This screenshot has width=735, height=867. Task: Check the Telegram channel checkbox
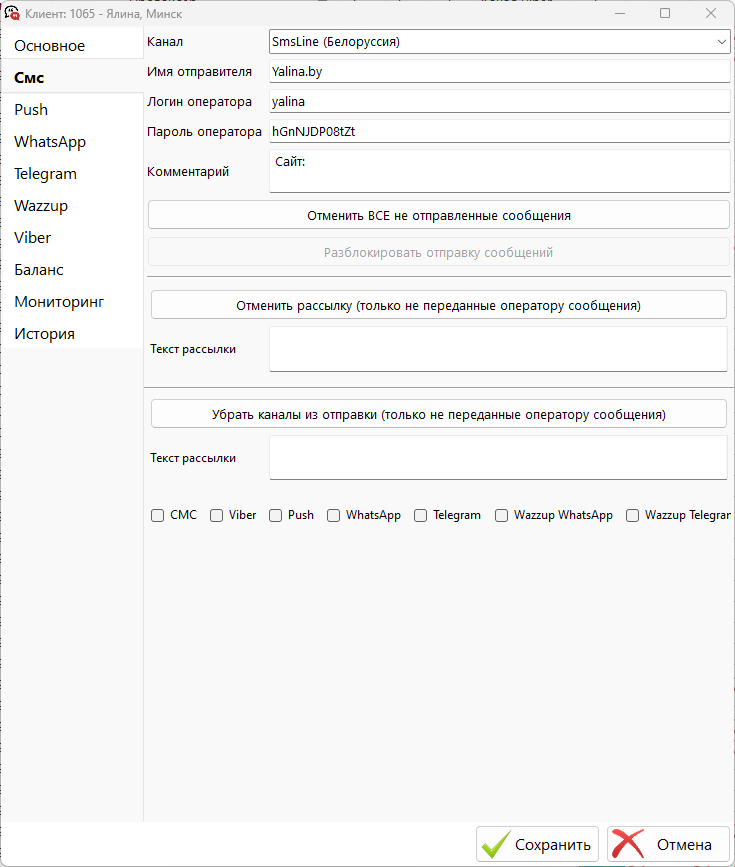pos(420,515)
